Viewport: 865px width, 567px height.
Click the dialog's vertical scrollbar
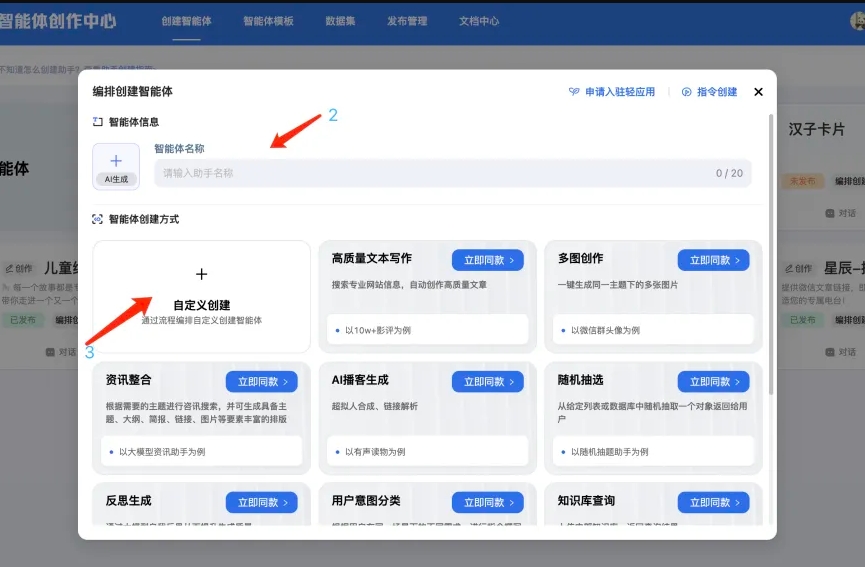point(770,250)
